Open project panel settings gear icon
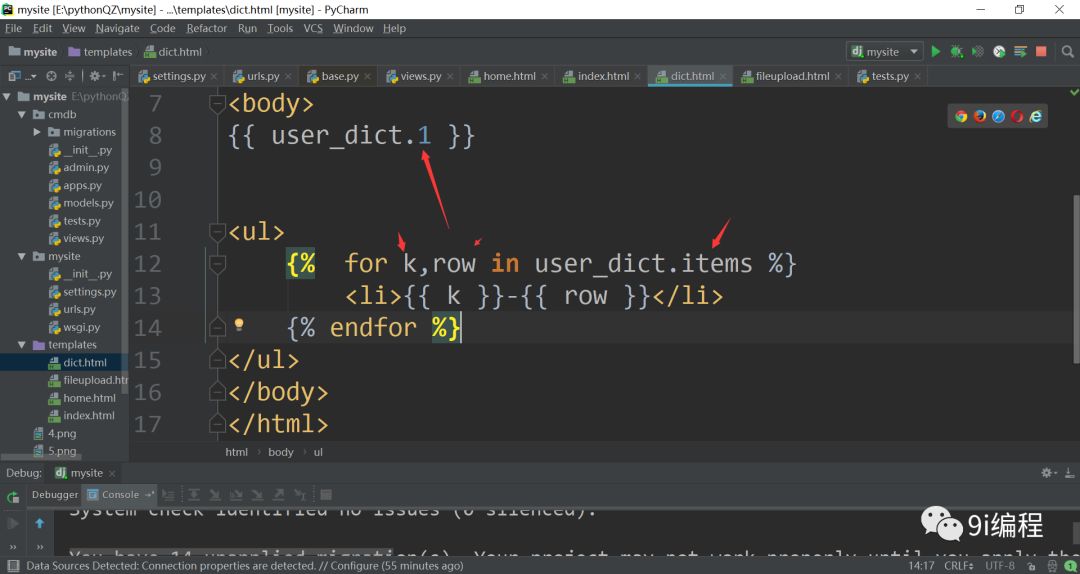Image resolution: width=1080 pixels, height=574 pixels. coord(96,76)
